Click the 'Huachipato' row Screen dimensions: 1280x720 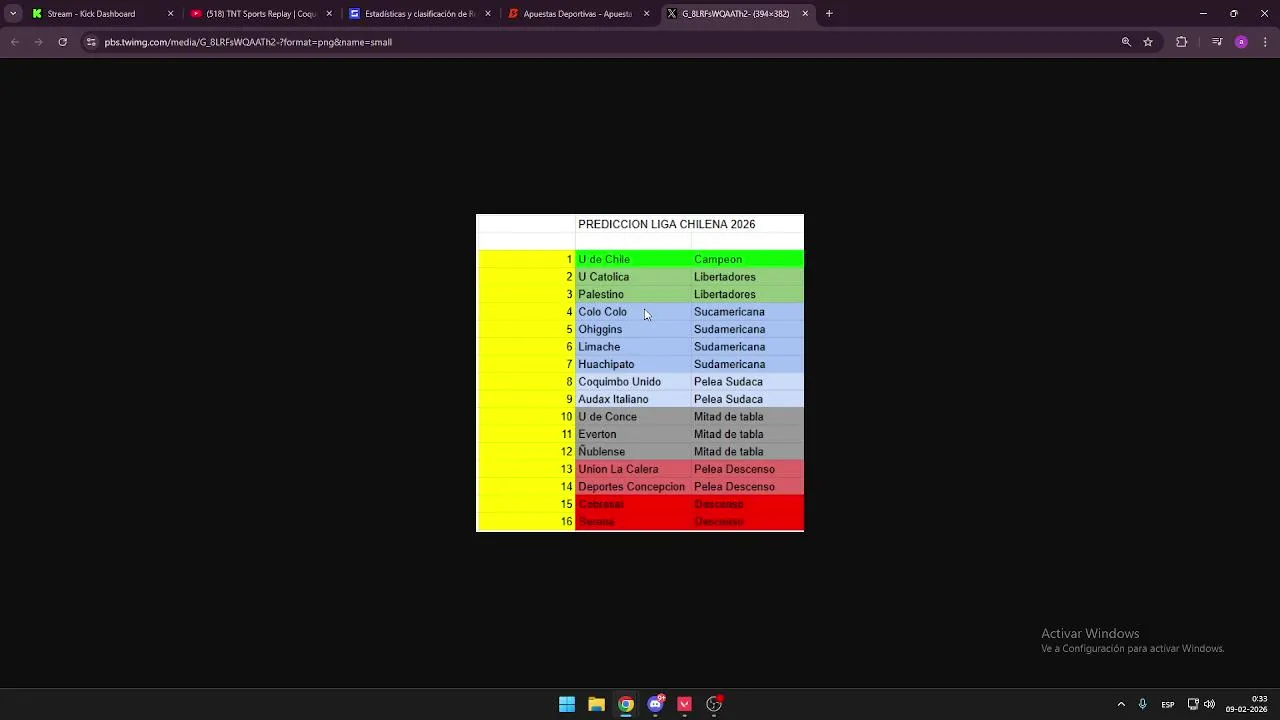pyautogui.click(x=640, y=364)
